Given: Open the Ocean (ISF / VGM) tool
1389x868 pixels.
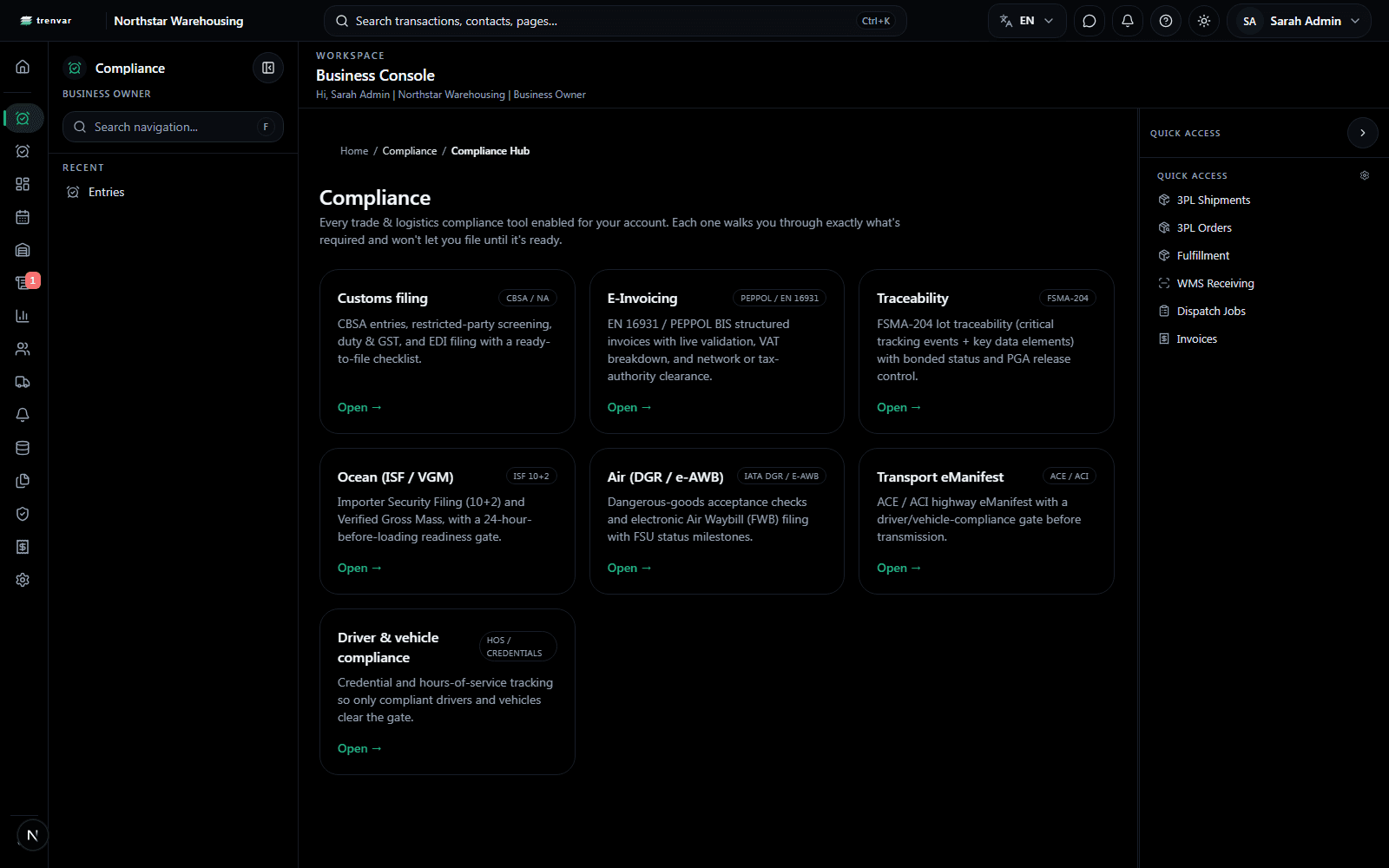Looking at the screenshot, I should coord(359,568).
